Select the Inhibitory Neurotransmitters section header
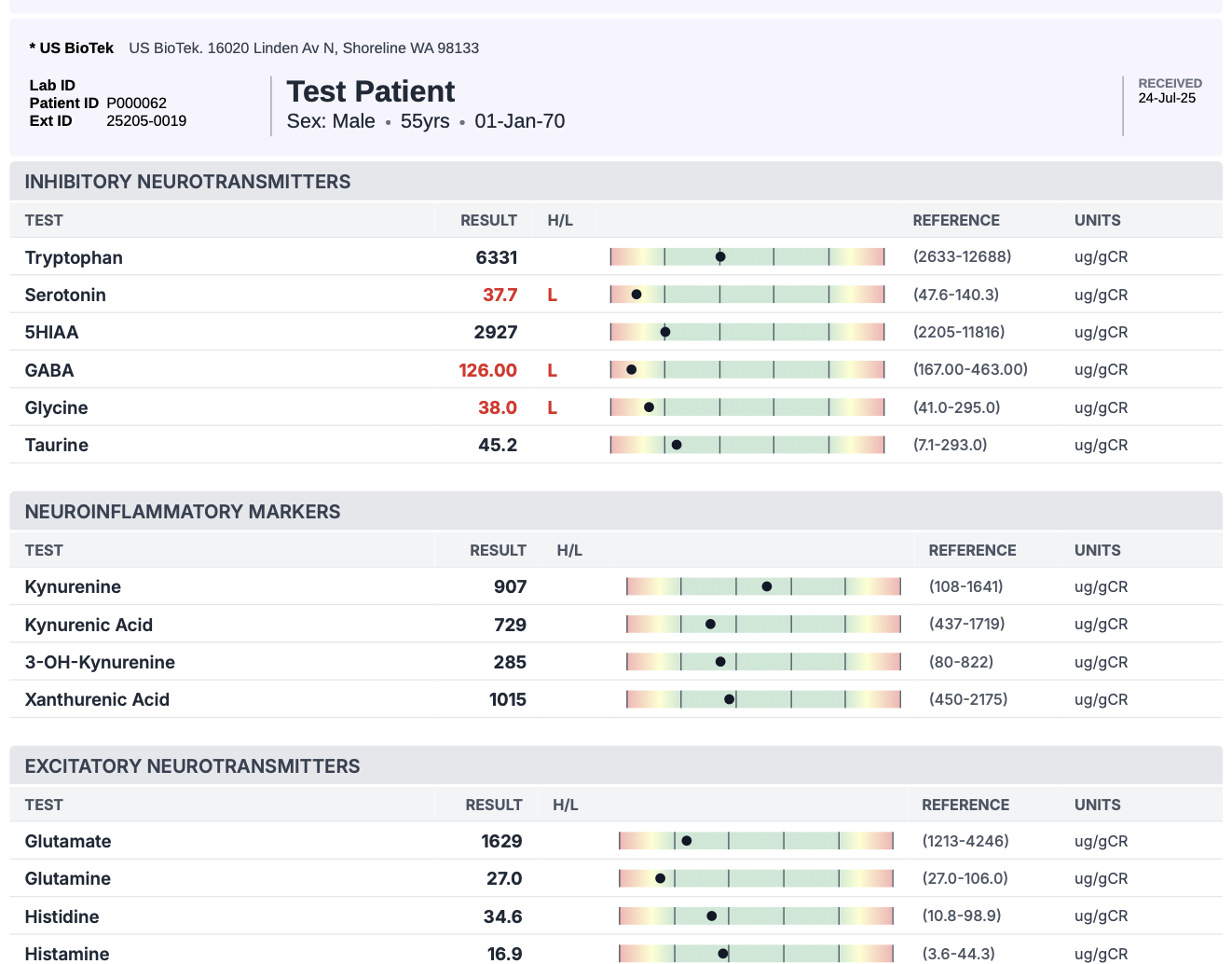This screenshot has width=1232, height=964. click(187, 182)
